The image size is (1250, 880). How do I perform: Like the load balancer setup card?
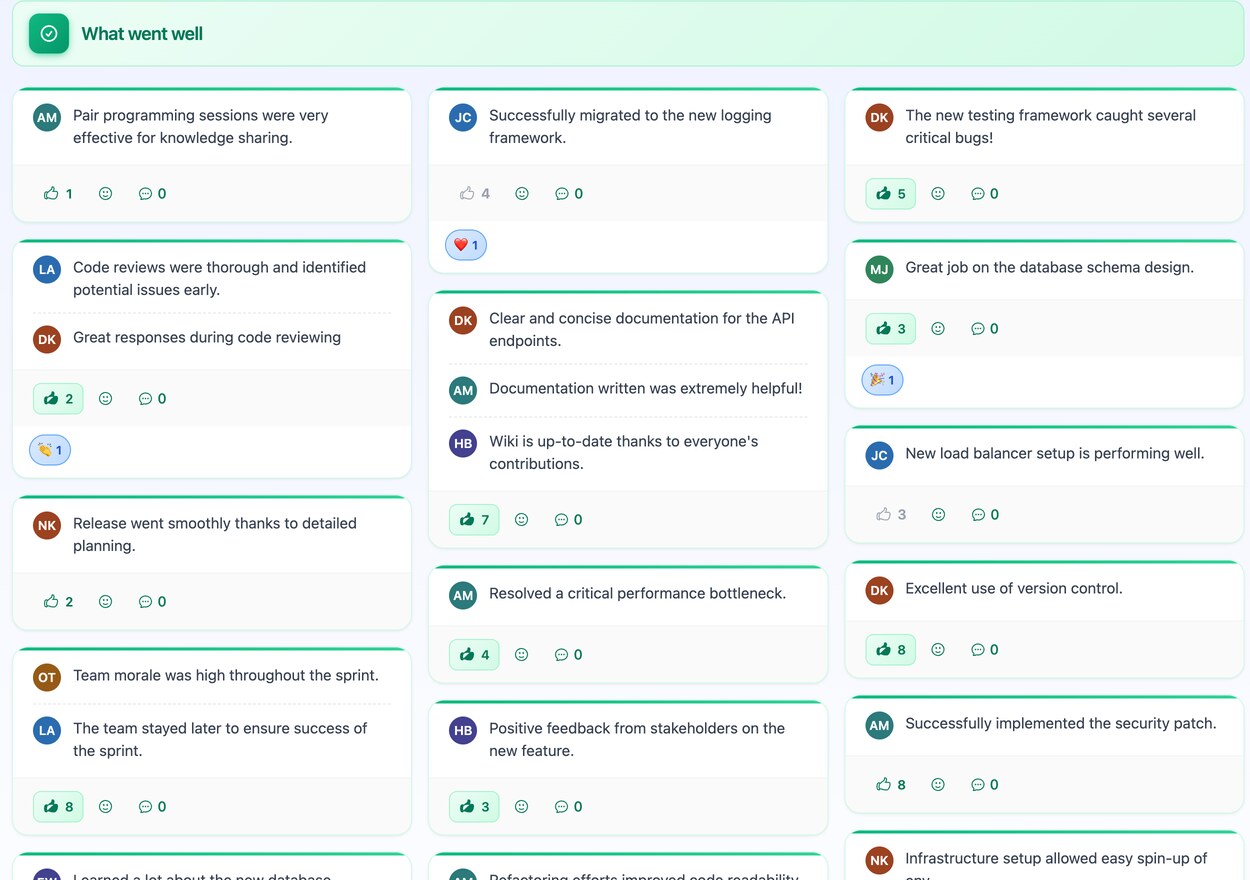pos(890,515)
